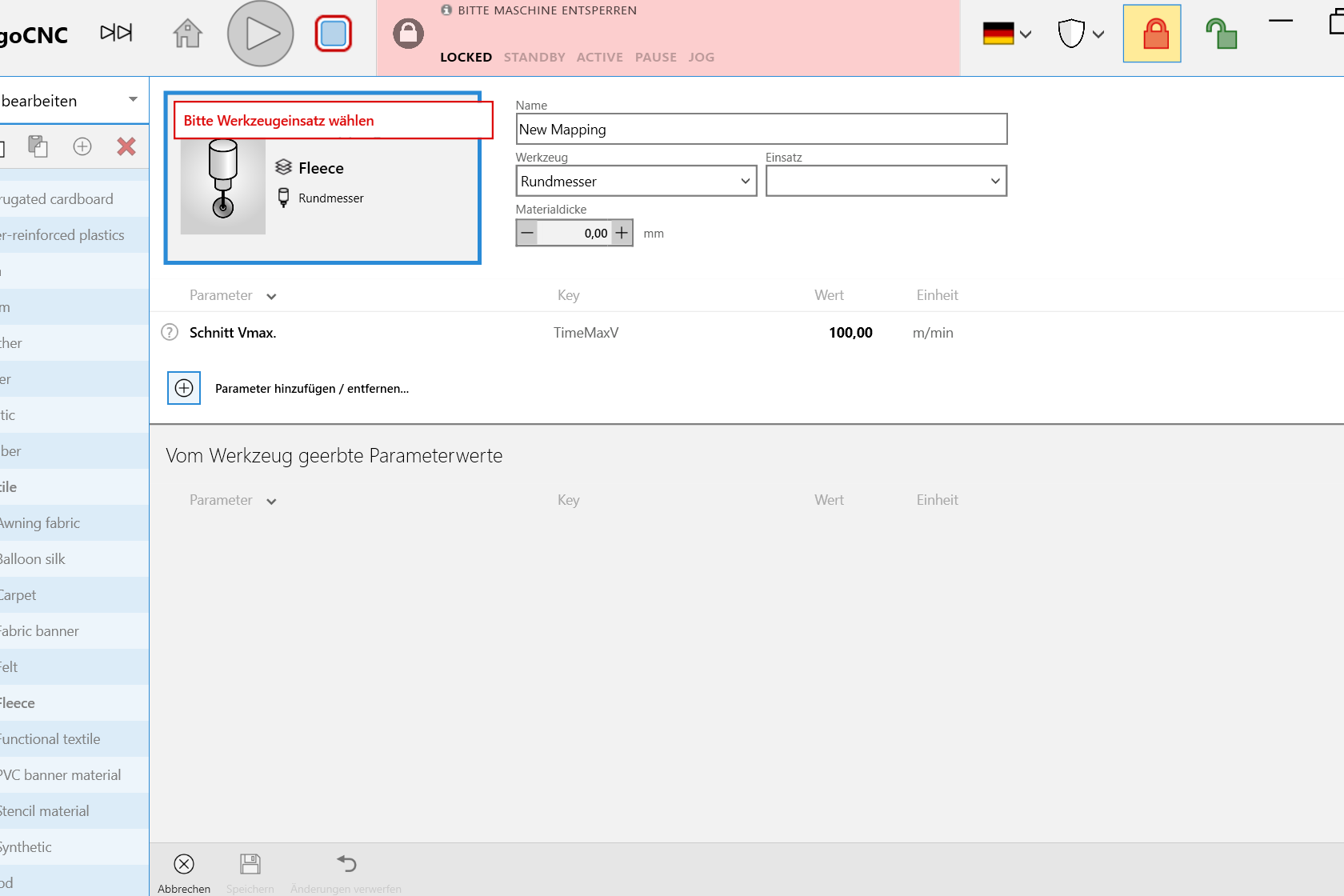1344x896 pixels.
Task: Click the Rundmesser tool icon in card
Action: (x=283, y=198)
